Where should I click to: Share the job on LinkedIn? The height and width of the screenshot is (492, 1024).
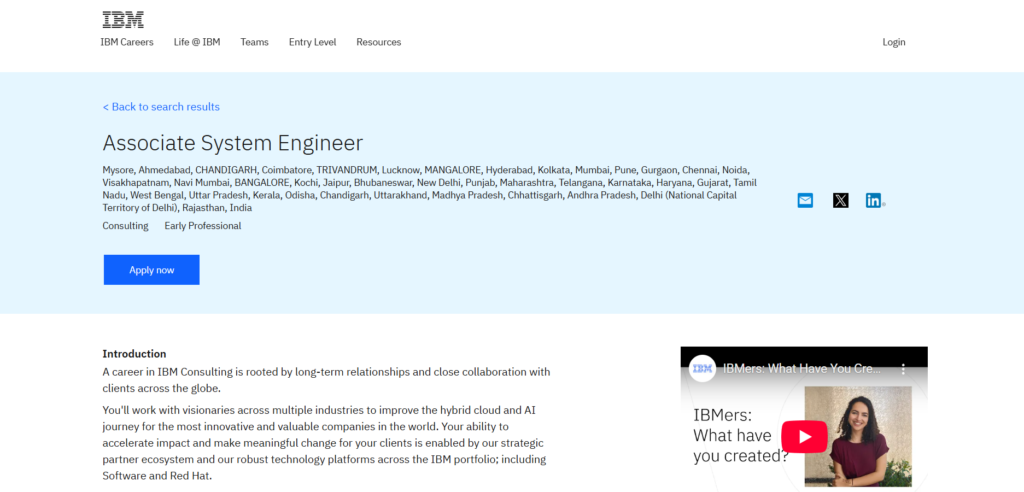click(x=874, y=200)
